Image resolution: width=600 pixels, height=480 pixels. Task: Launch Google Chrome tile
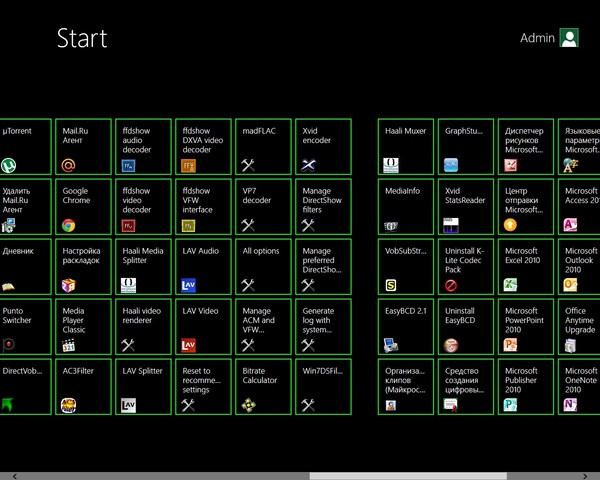[x=83, y=207]
